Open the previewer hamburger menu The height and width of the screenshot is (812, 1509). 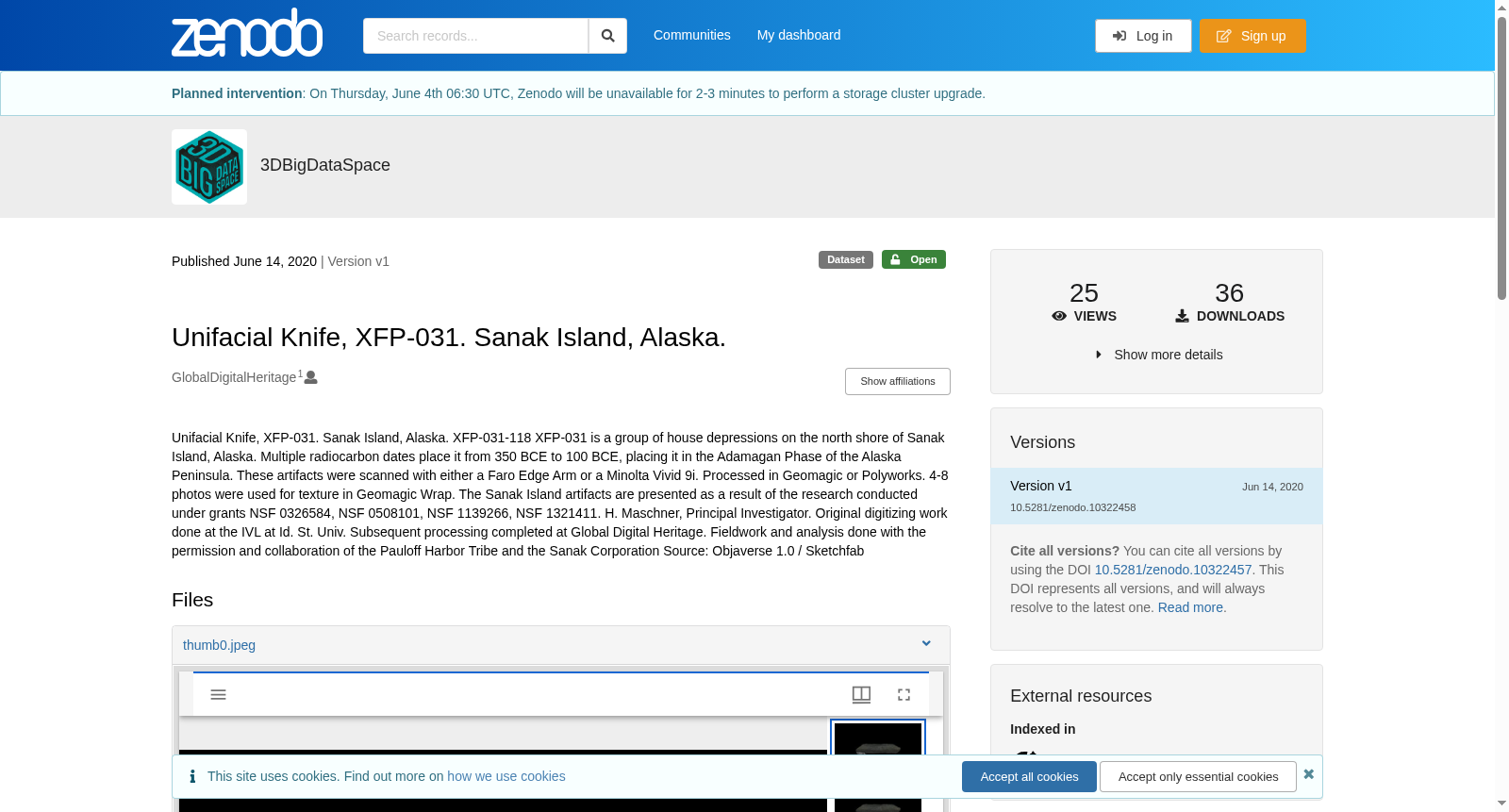tap(218, 695)
